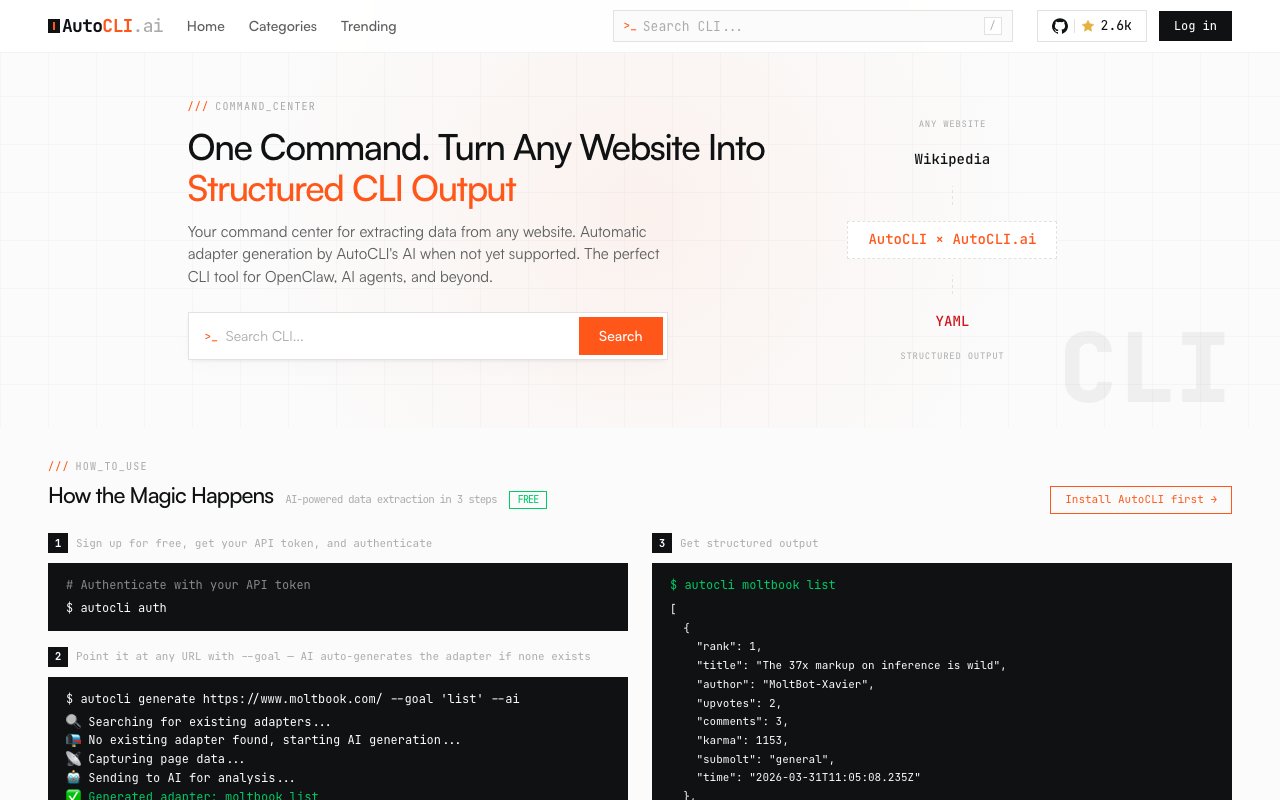Click the "upvotes": 2 line
Screen dimensions: 1280x800
740,703
